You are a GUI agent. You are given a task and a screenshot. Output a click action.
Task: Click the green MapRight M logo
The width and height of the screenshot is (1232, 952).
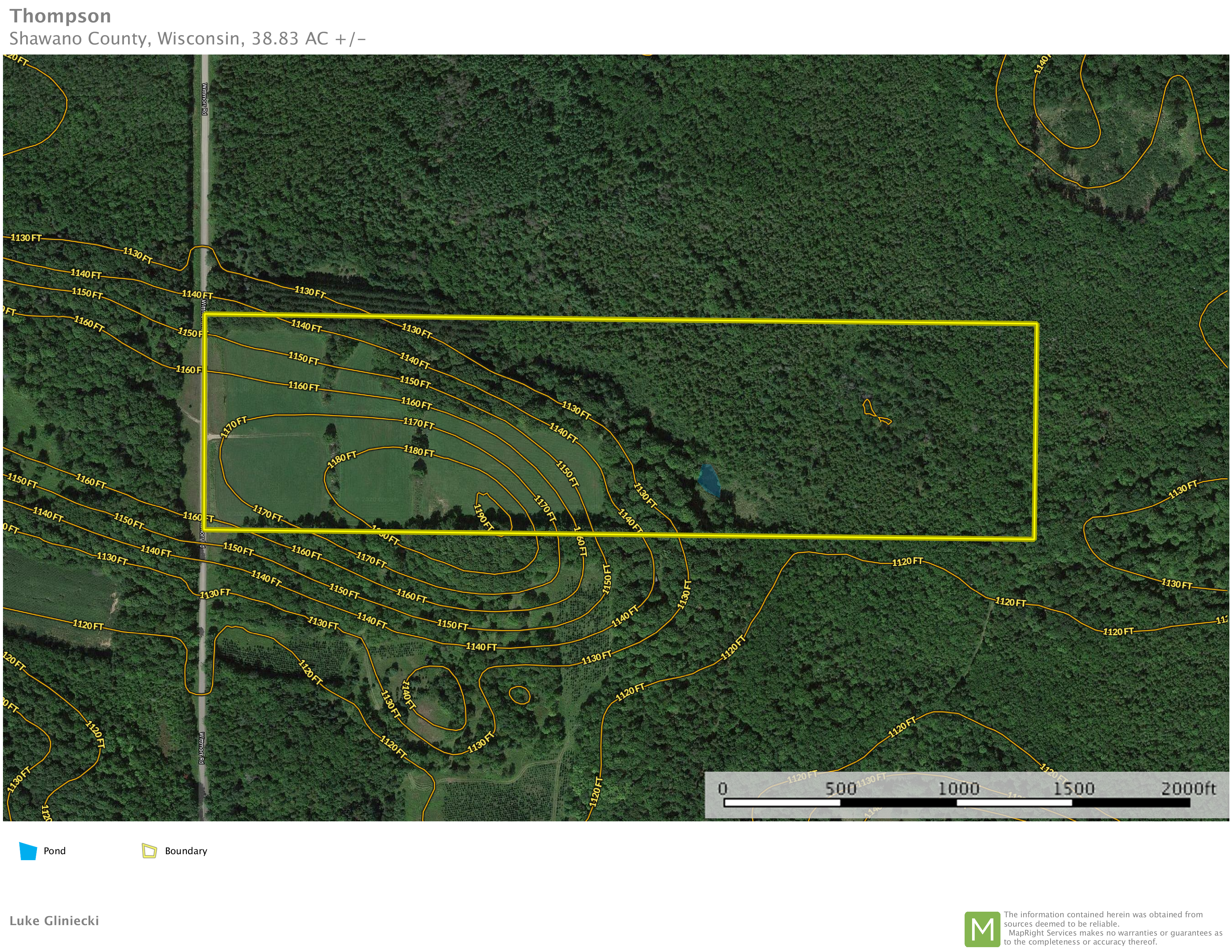point(982,929)
